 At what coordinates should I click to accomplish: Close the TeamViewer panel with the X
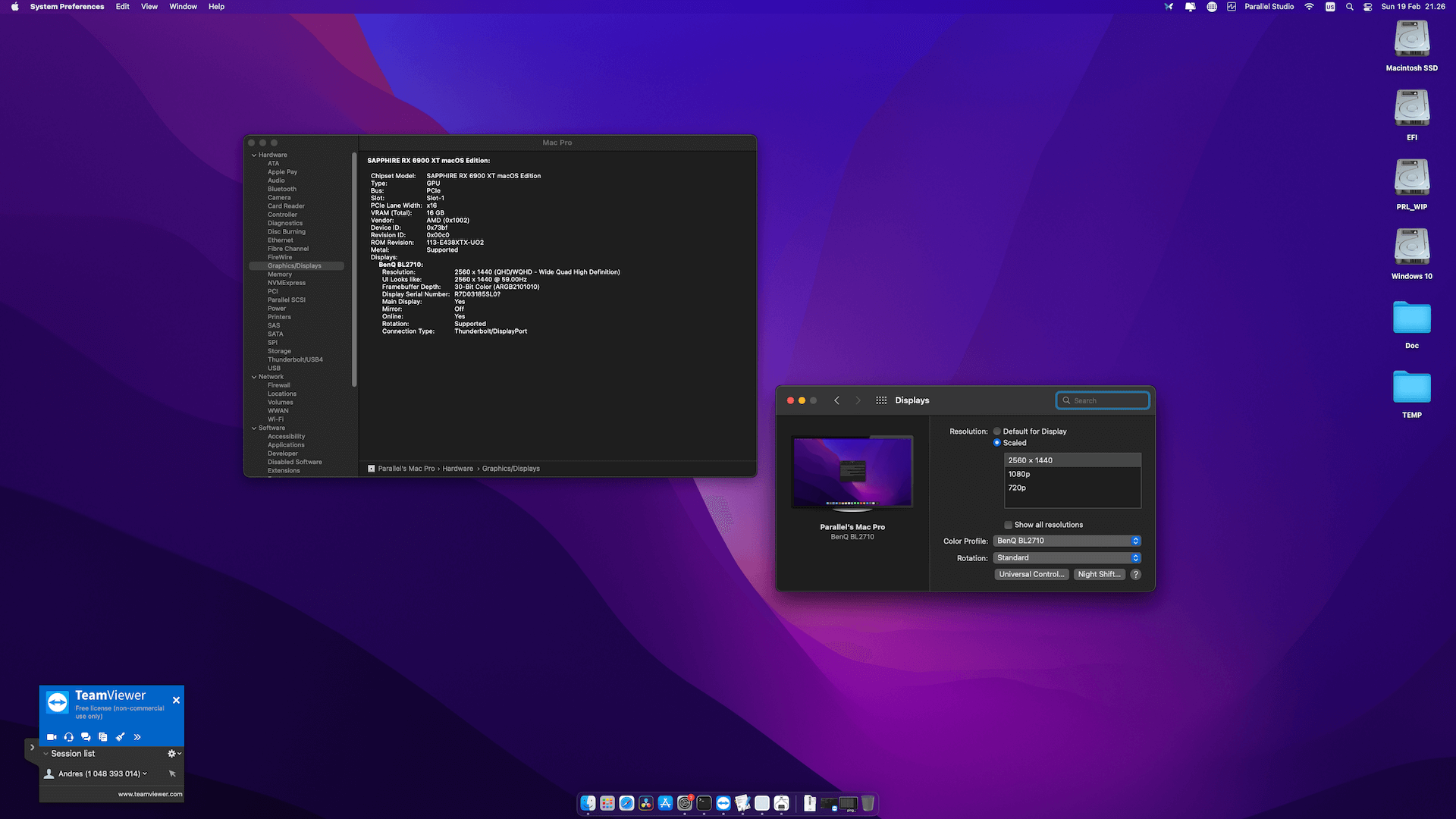point(176,700)
